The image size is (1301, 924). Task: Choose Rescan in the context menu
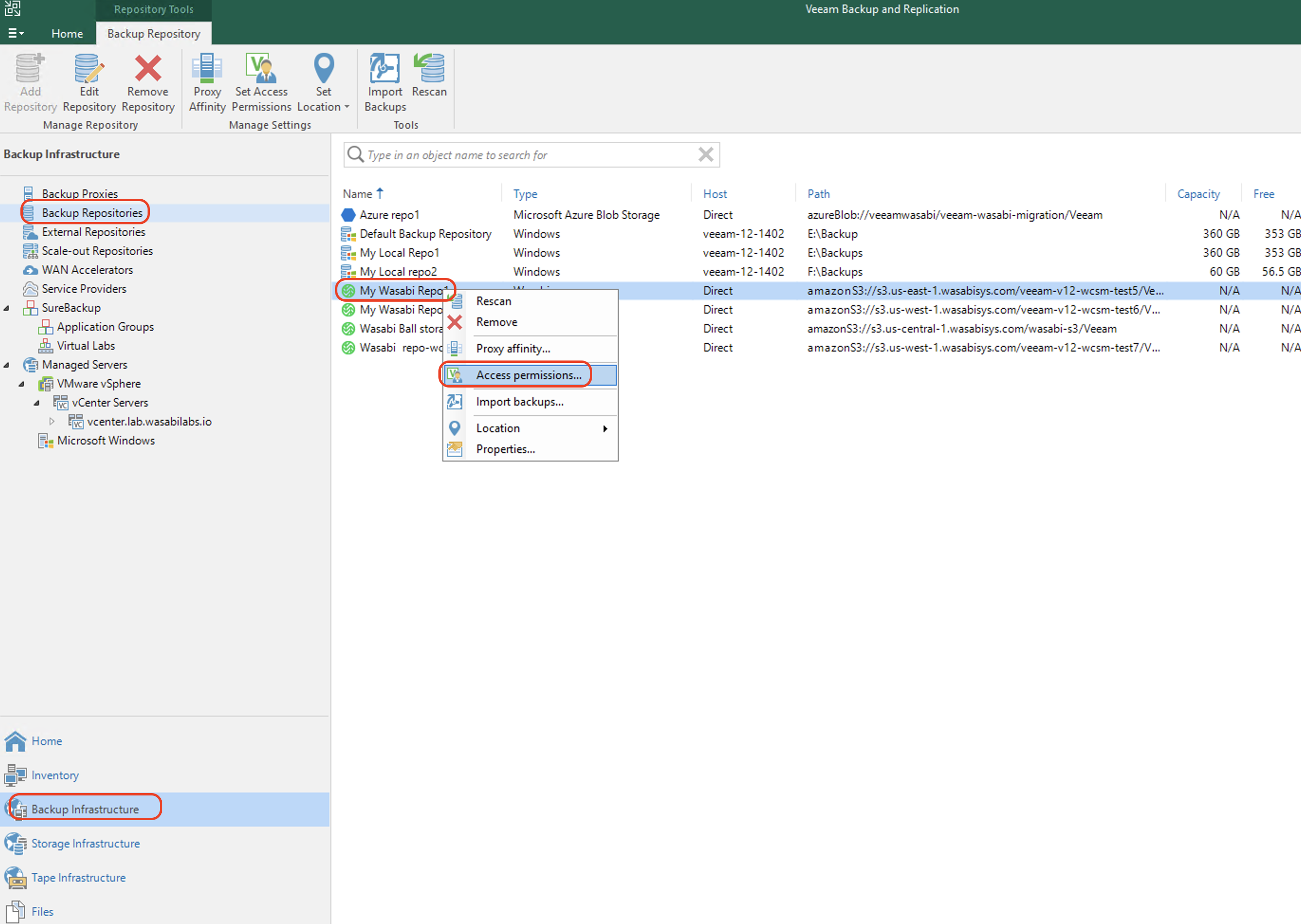point(530,301)
